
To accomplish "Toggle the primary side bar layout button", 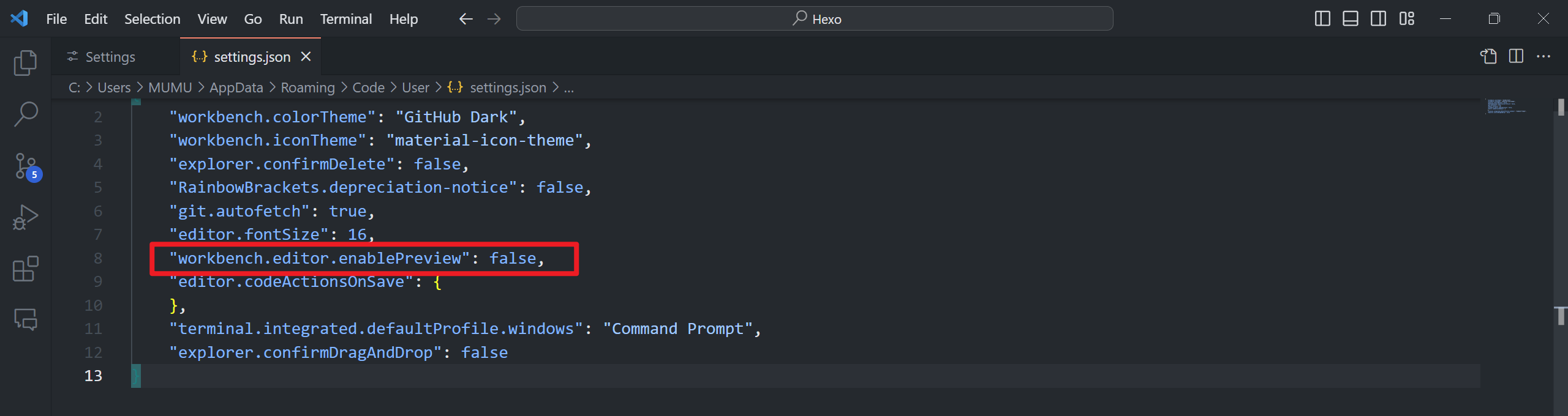I will tap(1322, 19).
